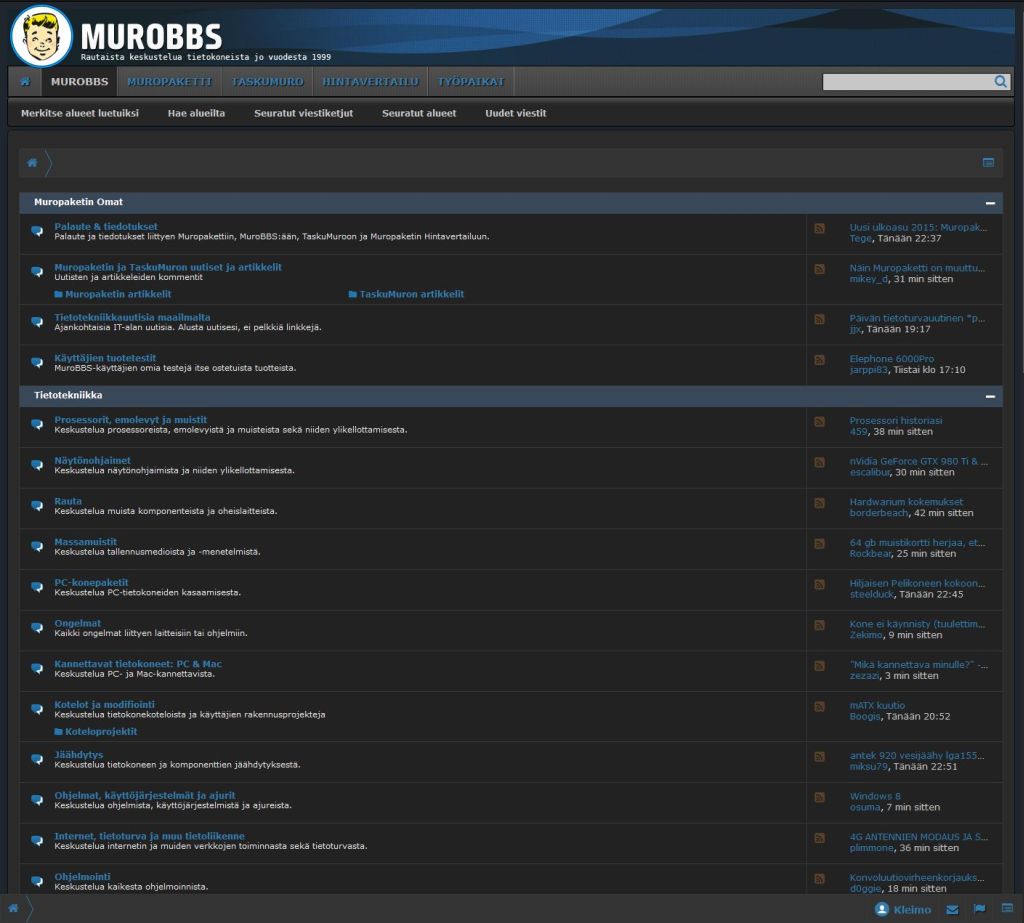The image size is (1024, 923).
Task: Collapse the Tietotekniikka category
Action: [x=990, y=397]
